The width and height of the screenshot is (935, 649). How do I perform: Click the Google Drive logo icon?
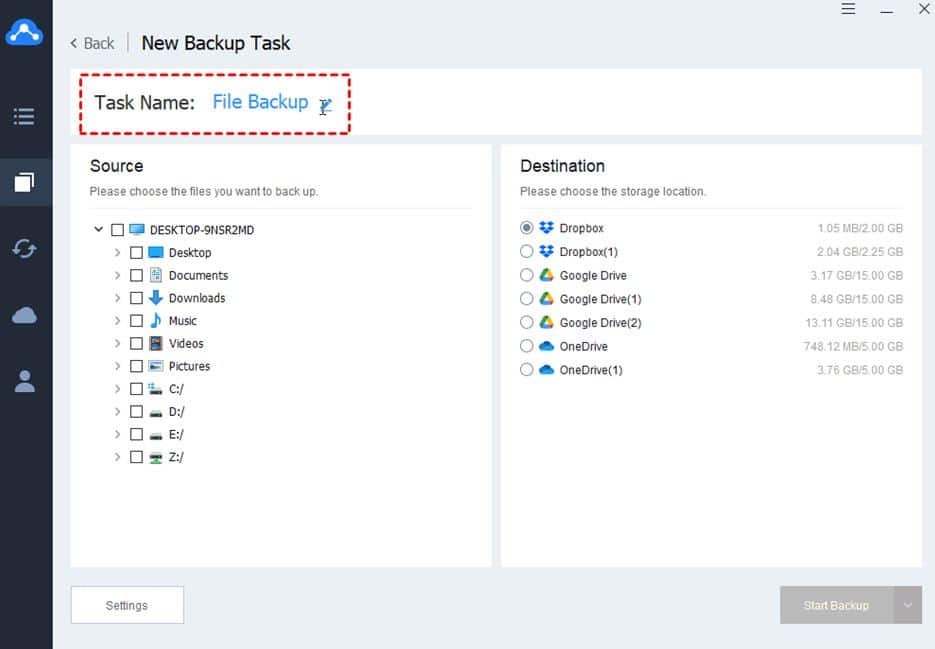546,275
